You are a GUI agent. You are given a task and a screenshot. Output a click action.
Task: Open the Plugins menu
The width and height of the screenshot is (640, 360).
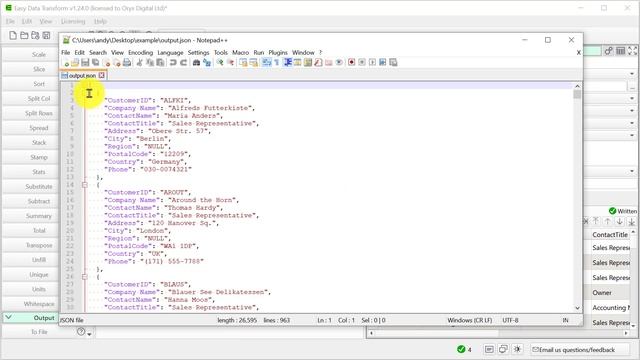(x=278, y=53)
